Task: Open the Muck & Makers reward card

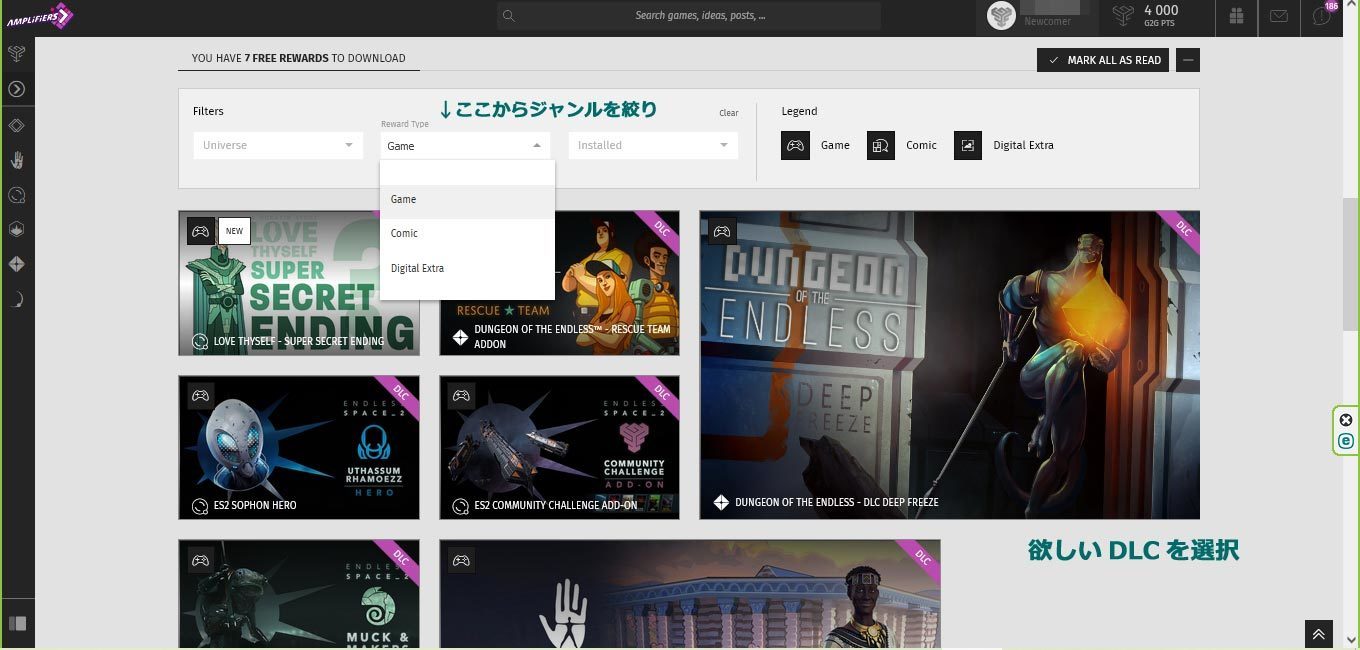Action: [299, 594]
